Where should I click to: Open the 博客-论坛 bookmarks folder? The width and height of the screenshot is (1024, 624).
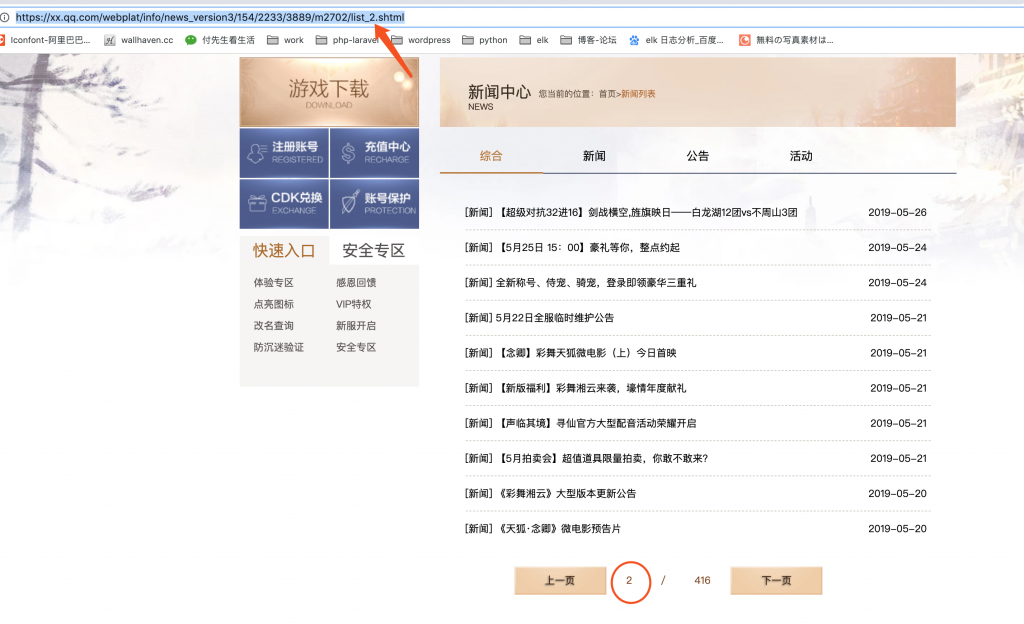pyautogui.click(x=588, y=40)
